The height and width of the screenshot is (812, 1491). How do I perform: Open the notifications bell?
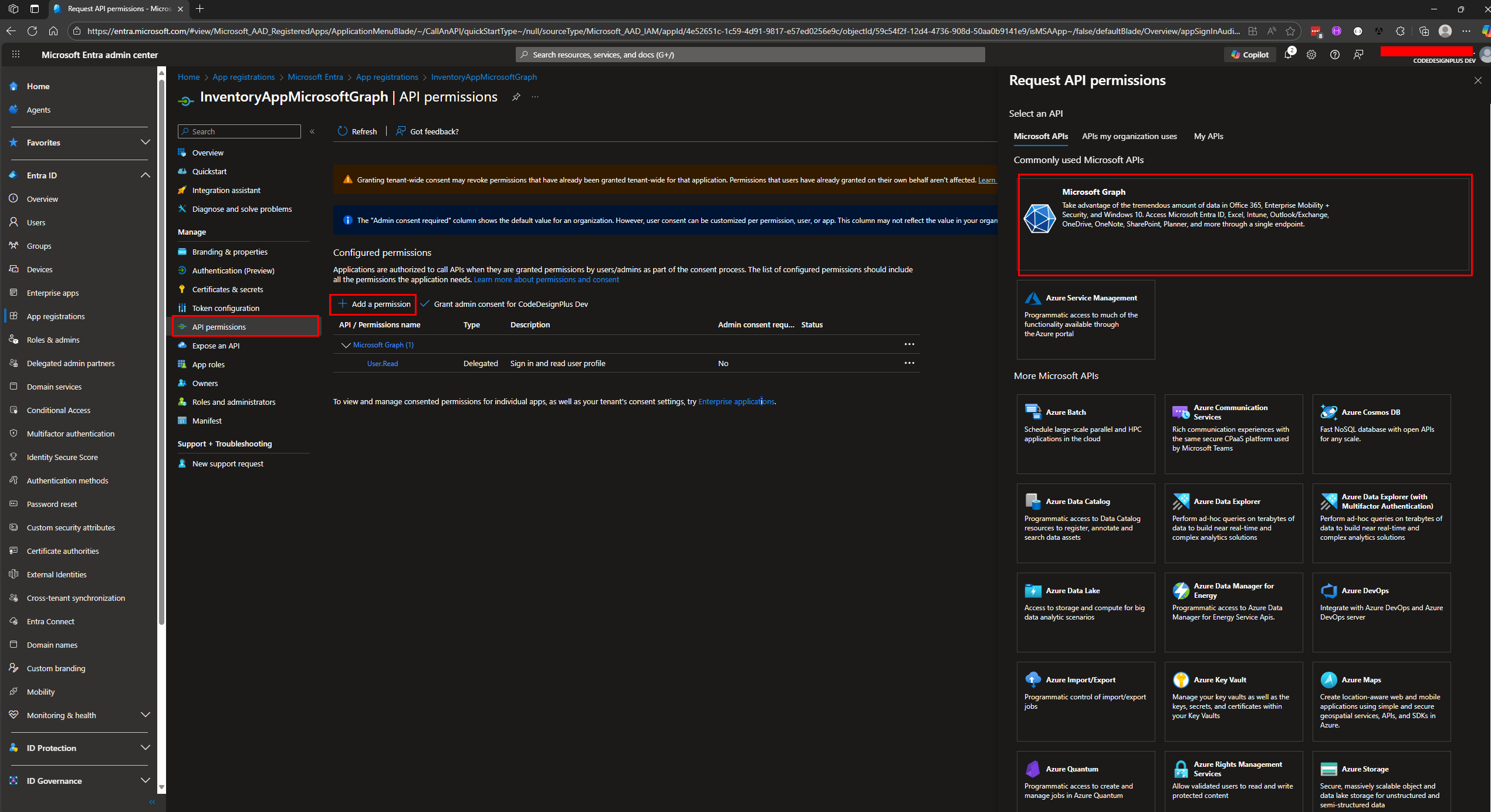click(1288, 54)
